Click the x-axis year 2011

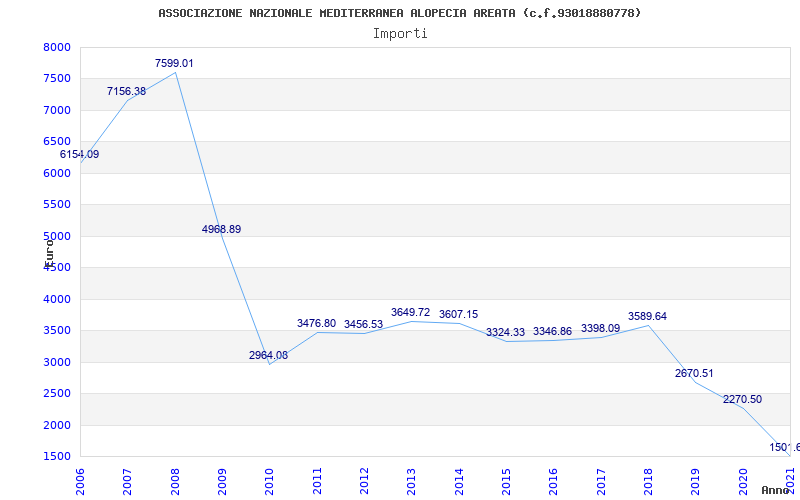[x=317, y=482]
